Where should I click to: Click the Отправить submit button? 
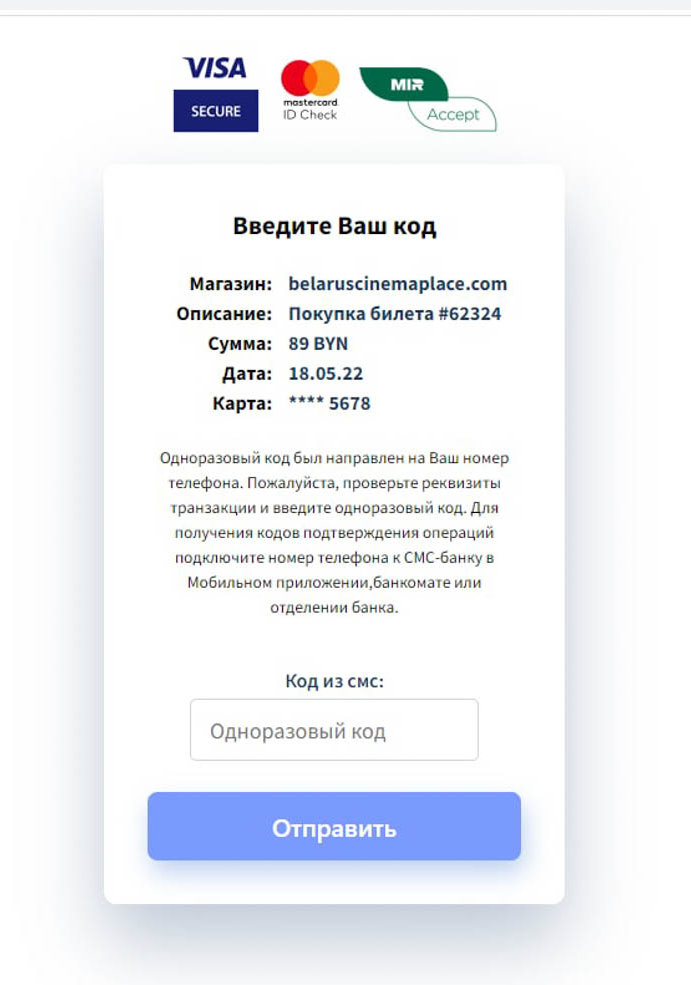point(334,826)
